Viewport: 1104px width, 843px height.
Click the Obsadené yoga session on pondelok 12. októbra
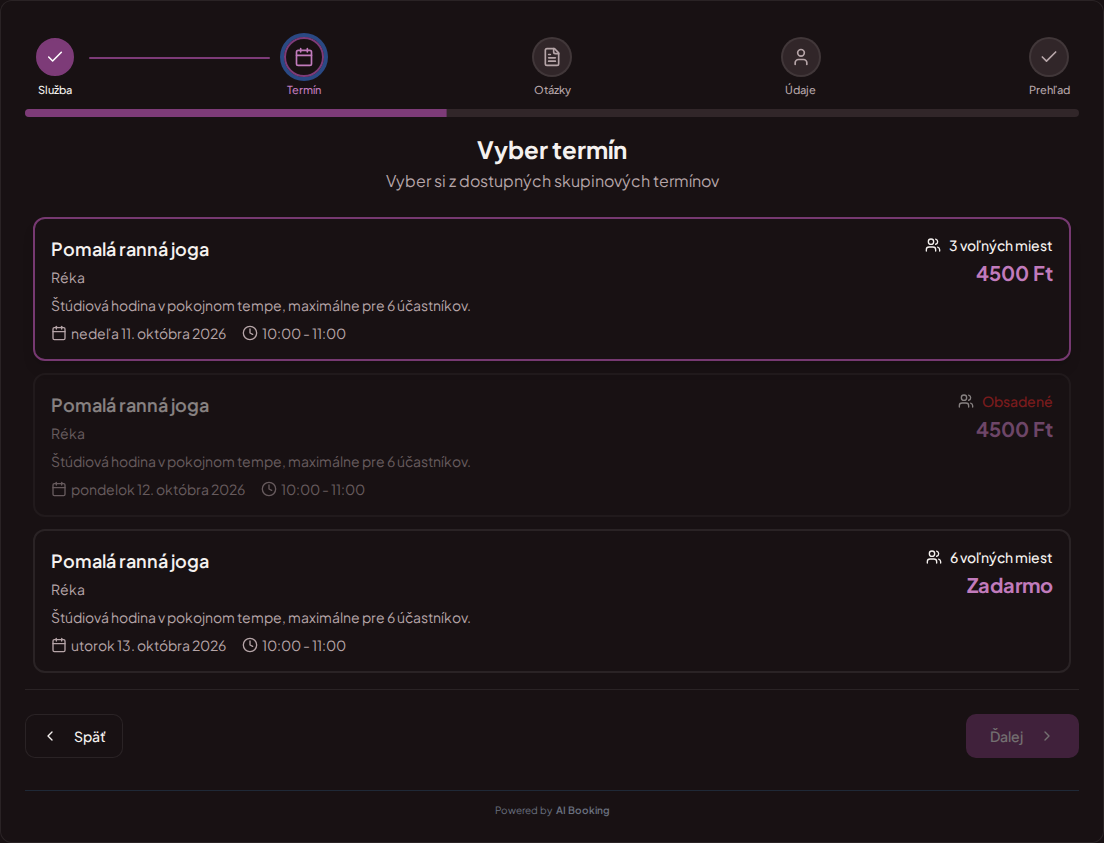pos(552,445)
